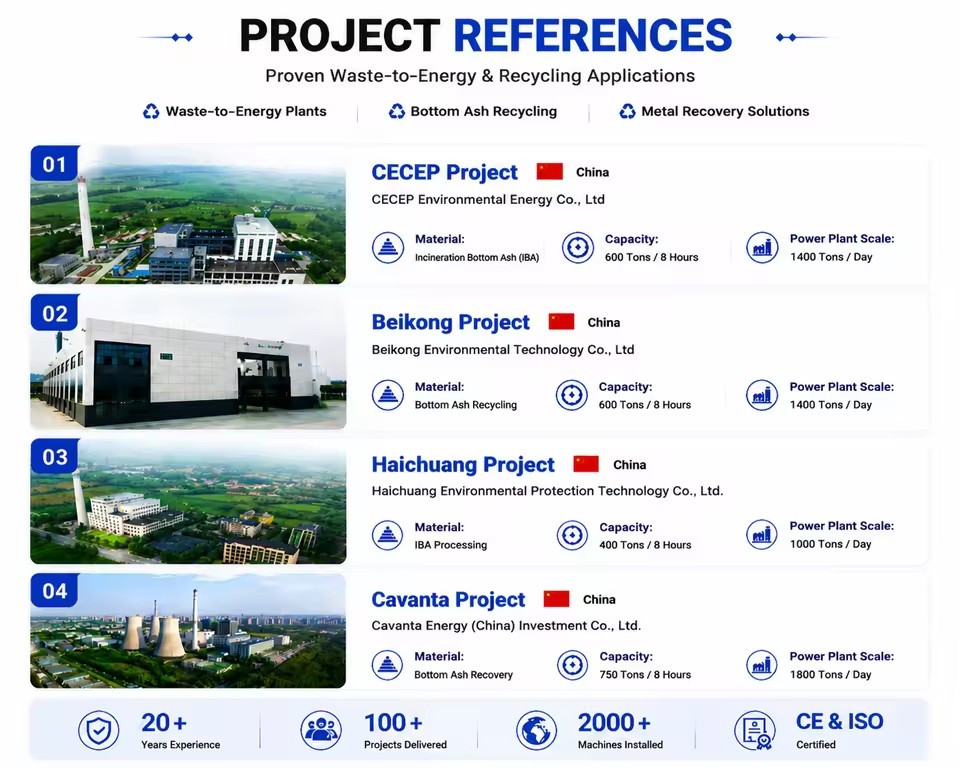
Task: Click the Capacity gauge icon in Beikong Project
Action: [x=571, y=395]
